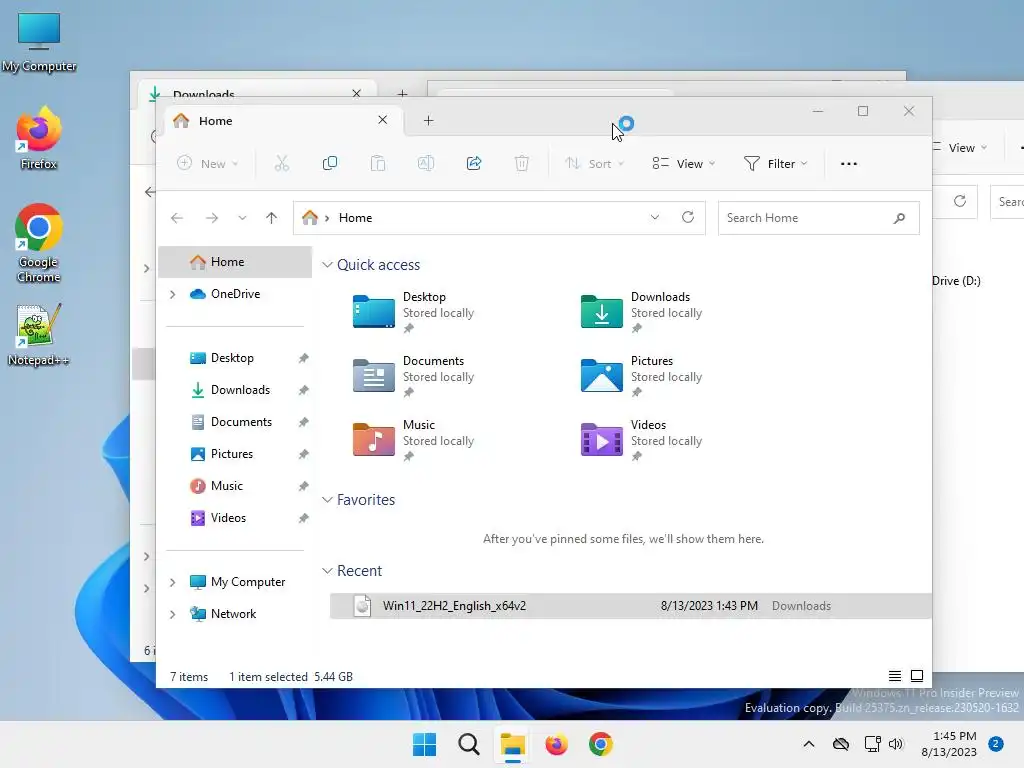Launch Firefox from the taskbar
Viewport: 1024px width, 768px height.
click(556, 744)
